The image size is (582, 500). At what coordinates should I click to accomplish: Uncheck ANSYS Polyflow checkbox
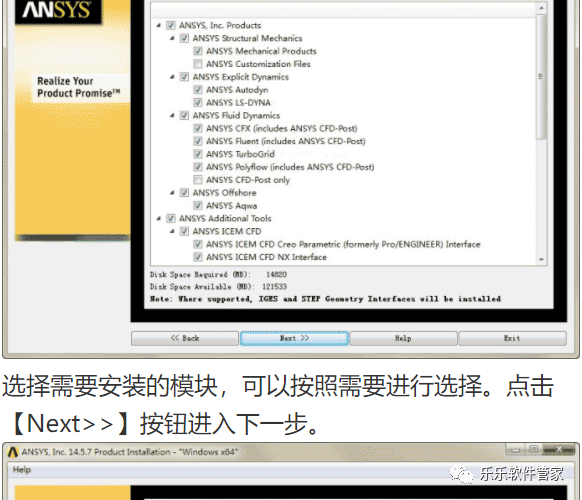(198, 167)
